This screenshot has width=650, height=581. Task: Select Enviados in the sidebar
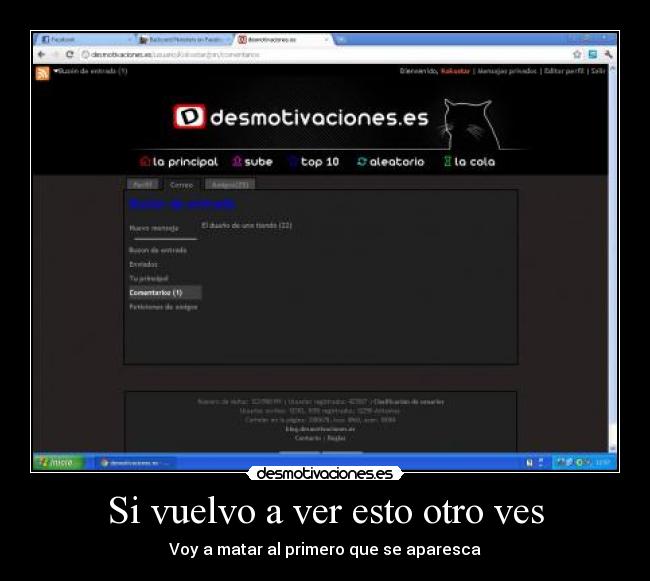pos(143,264)
